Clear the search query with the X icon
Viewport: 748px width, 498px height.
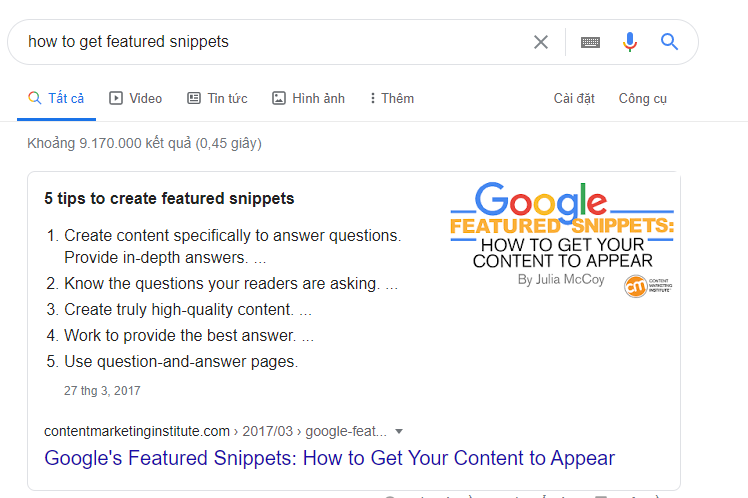click(541, 42)
